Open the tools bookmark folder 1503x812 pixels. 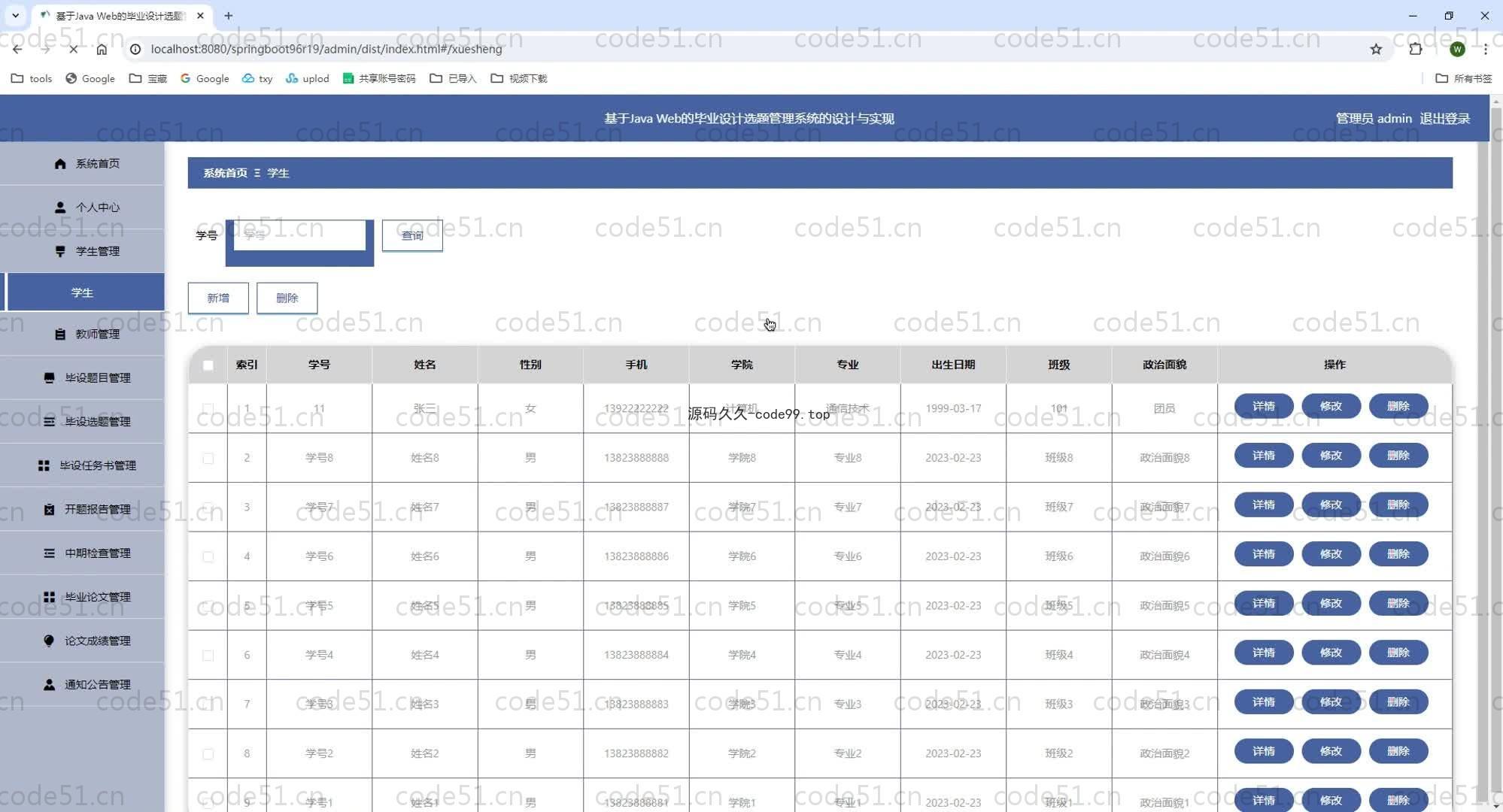tap(32, 78)
